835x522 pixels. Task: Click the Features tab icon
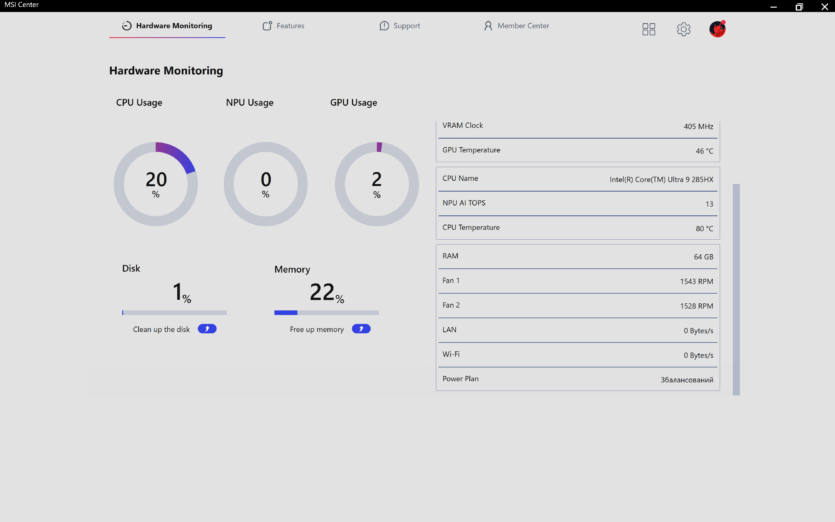(267, 26)
